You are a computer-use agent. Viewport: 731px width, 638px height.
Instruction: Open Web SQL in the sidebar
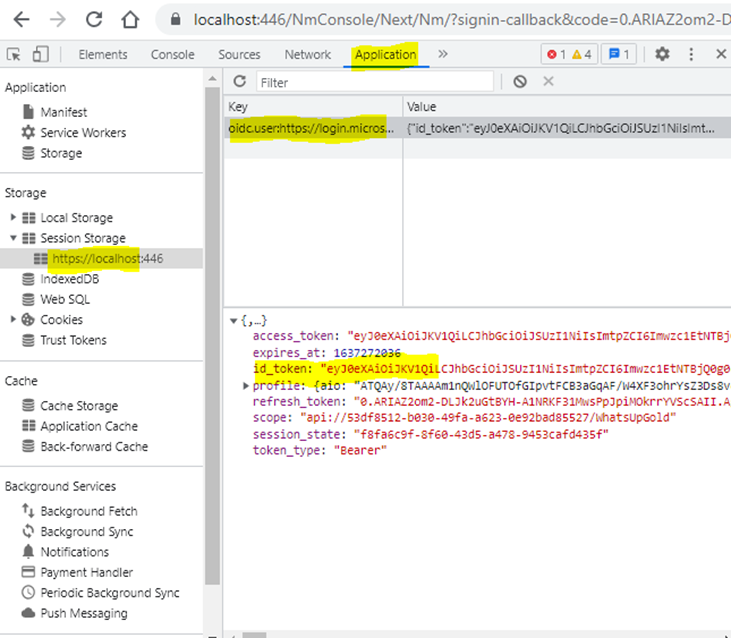coord(65,299)
